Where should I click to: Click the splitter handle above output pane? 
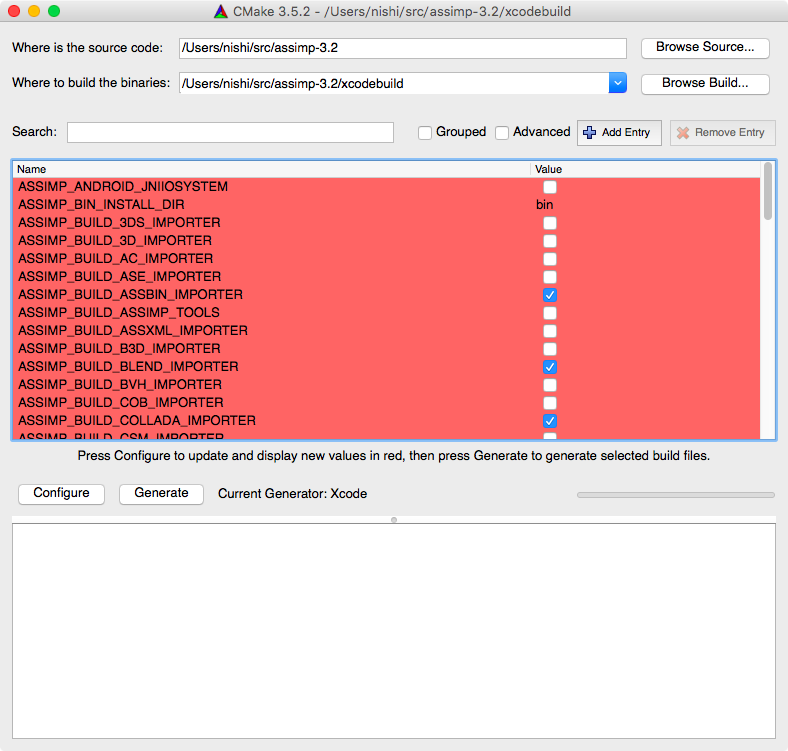coord(394,520)
